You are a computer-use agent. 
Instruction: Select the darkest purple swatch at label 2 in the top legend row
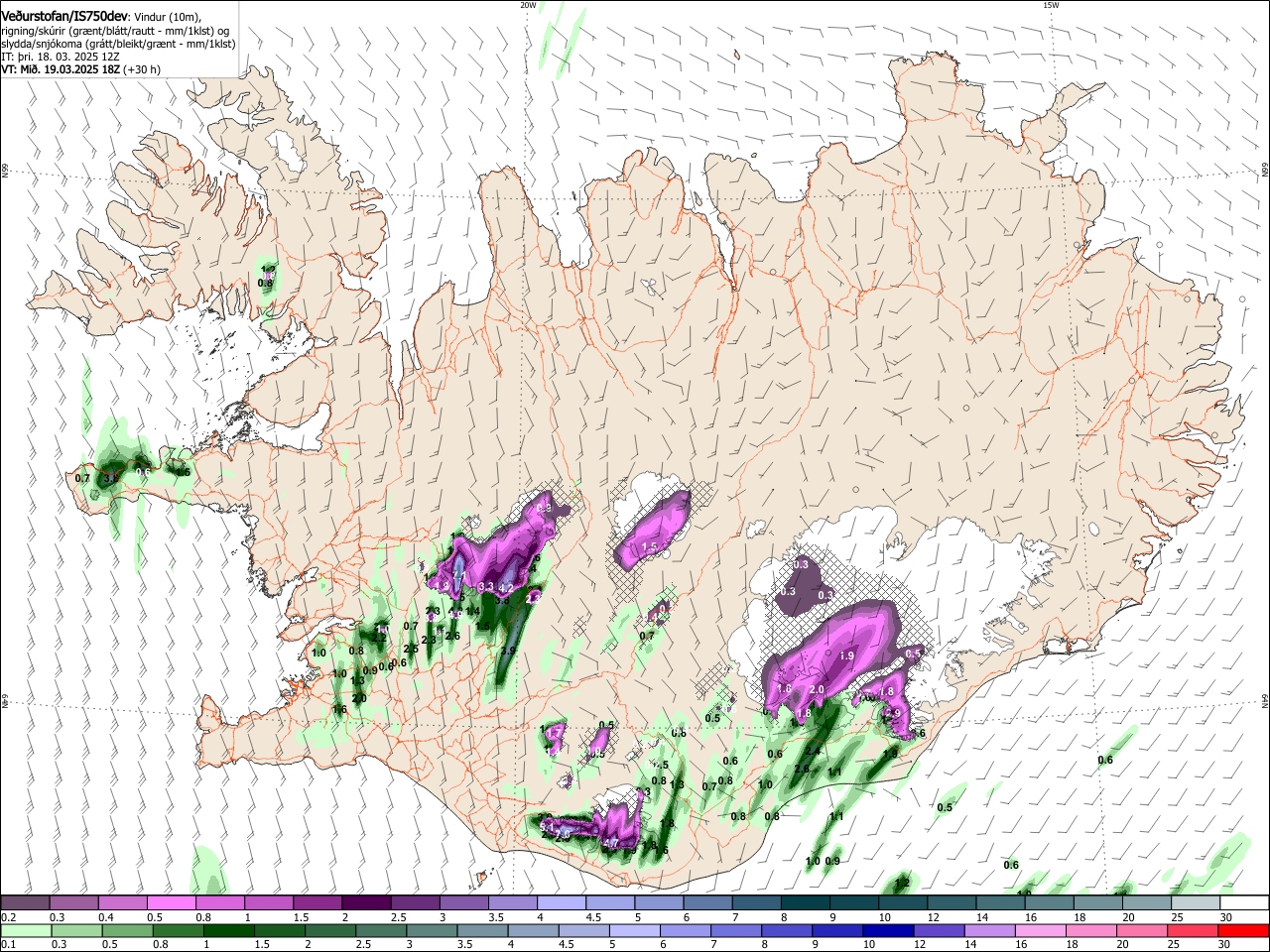pos(366,903)
